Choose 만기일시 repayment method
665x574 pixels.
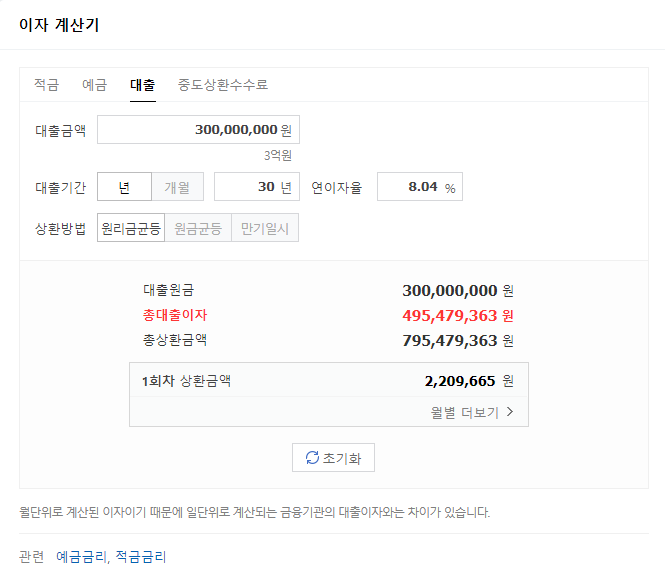265,228
